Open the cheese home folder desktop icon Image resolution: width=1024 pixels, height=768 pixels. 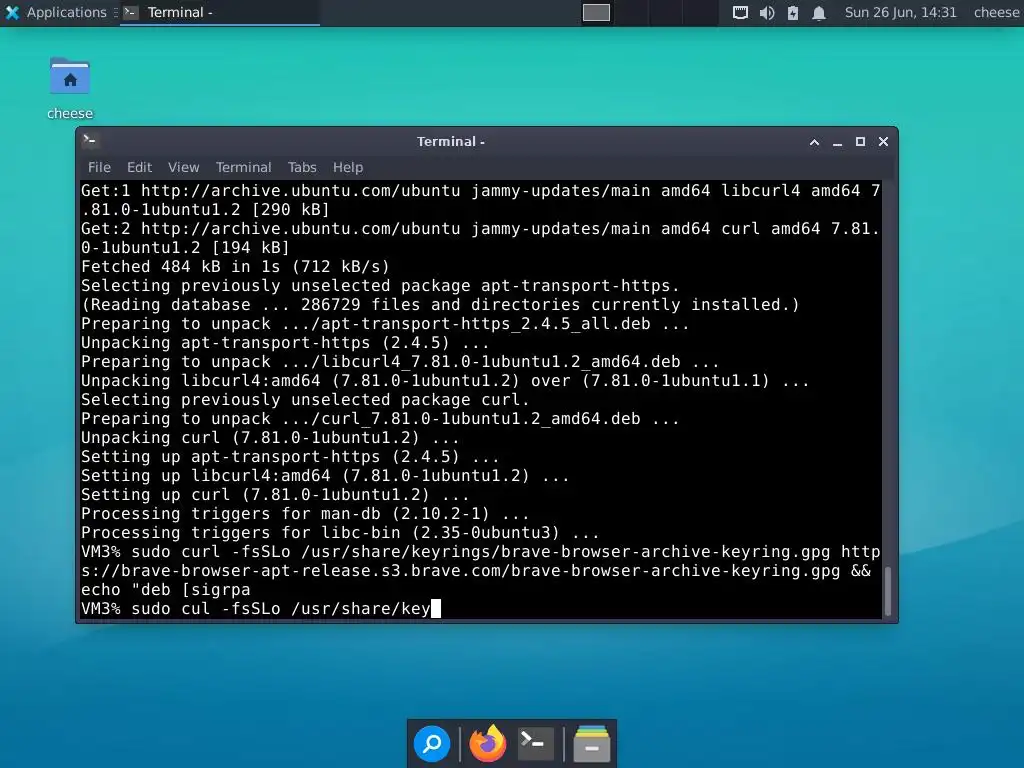(x=70, y=88)
